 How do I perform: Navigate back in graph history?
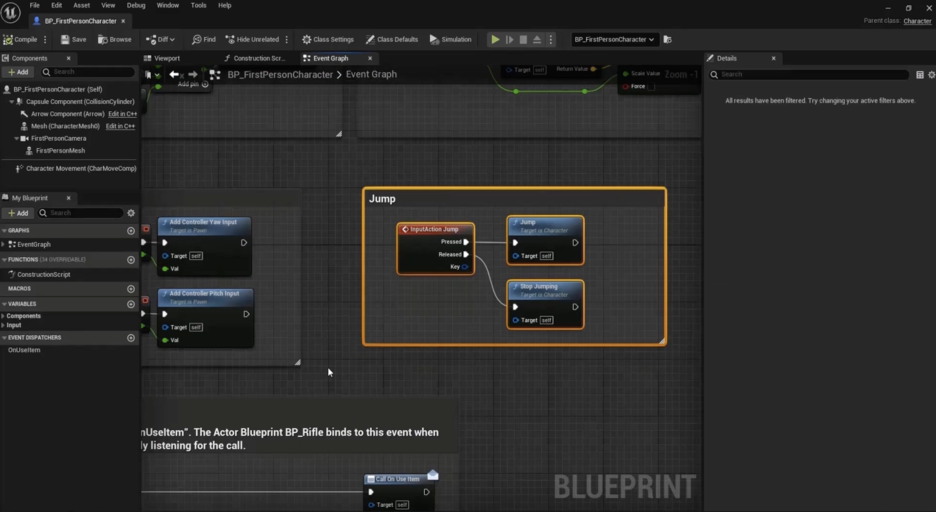click(174, 75)
